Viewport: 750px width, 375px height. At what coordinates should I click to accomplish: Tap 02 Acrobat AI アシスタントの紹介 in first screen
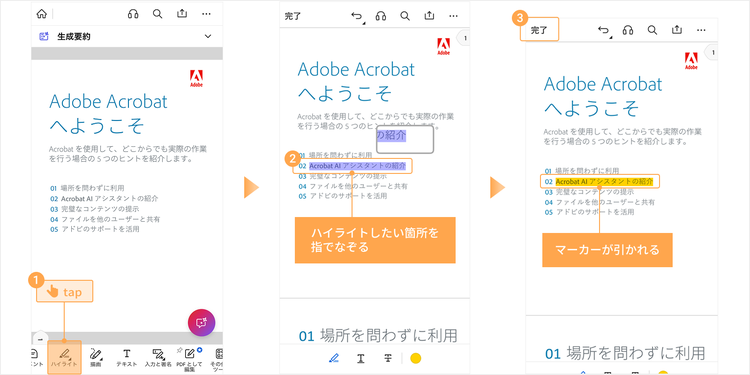coord(104,198)
